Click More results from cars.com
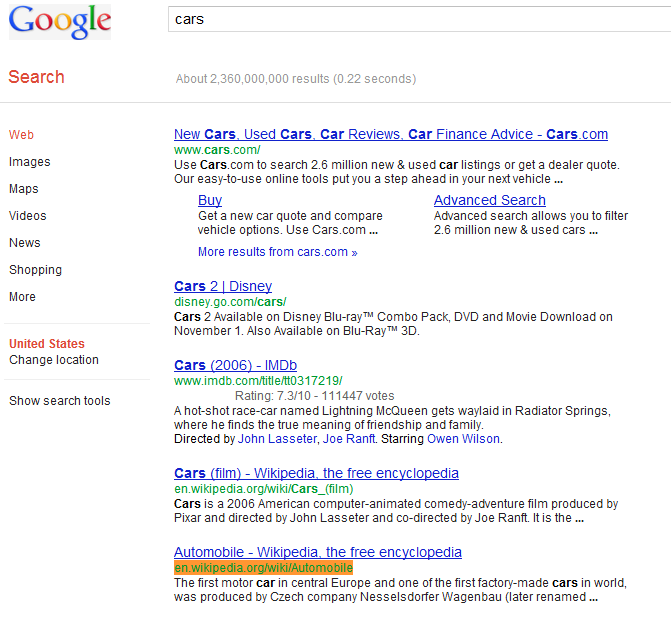The height and width of the screenshot is (621, 671). click(277, 252)
